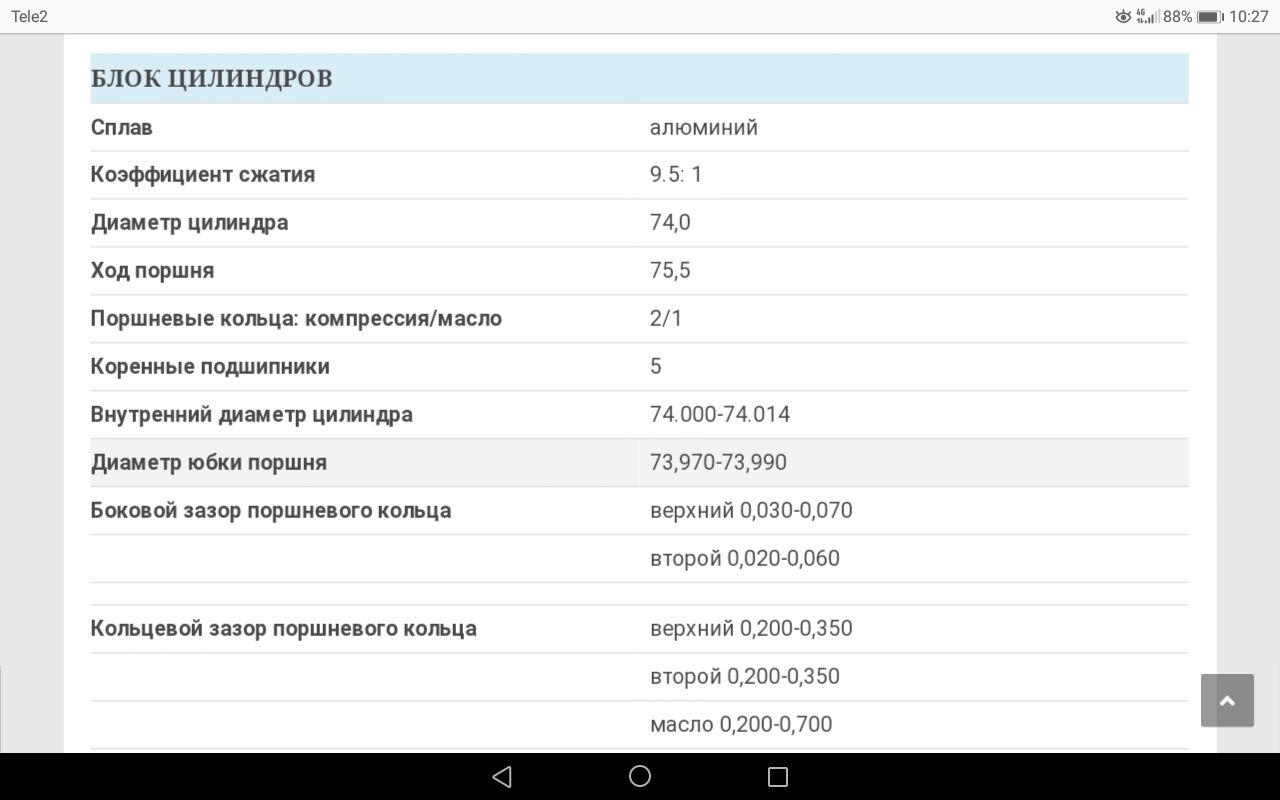Tap the 4G signal strength indicator

(x=1147, y=16)
